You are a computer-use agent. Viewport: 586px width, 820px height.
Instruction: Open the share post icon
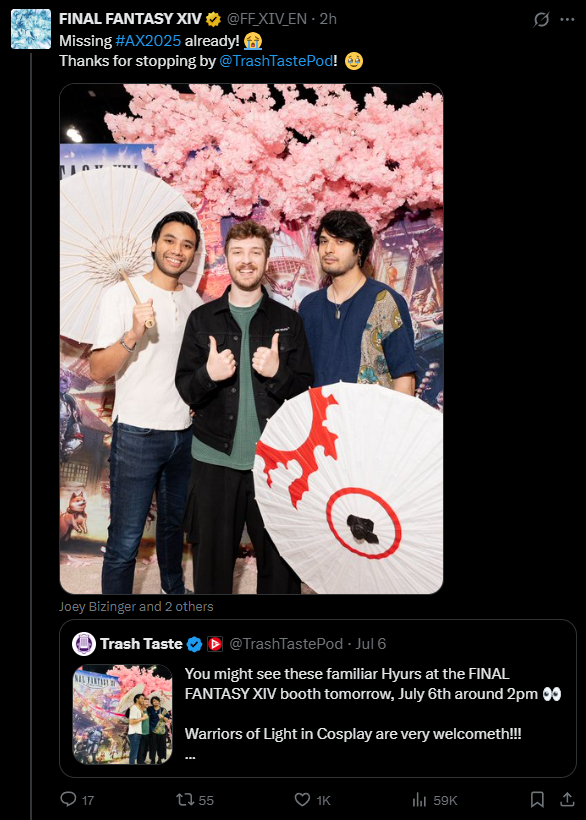pos(567,800)
